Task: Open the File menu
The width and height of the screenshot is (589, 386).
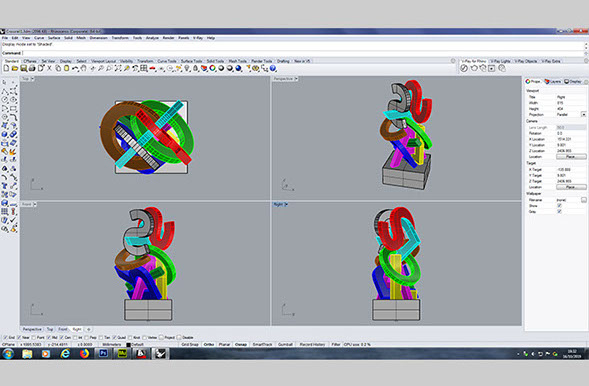Action: click(5, 38)
